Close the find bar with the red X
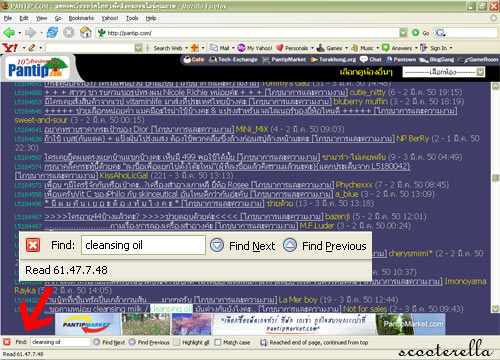This screenshot has height=360, width=500. pos(7,342)
